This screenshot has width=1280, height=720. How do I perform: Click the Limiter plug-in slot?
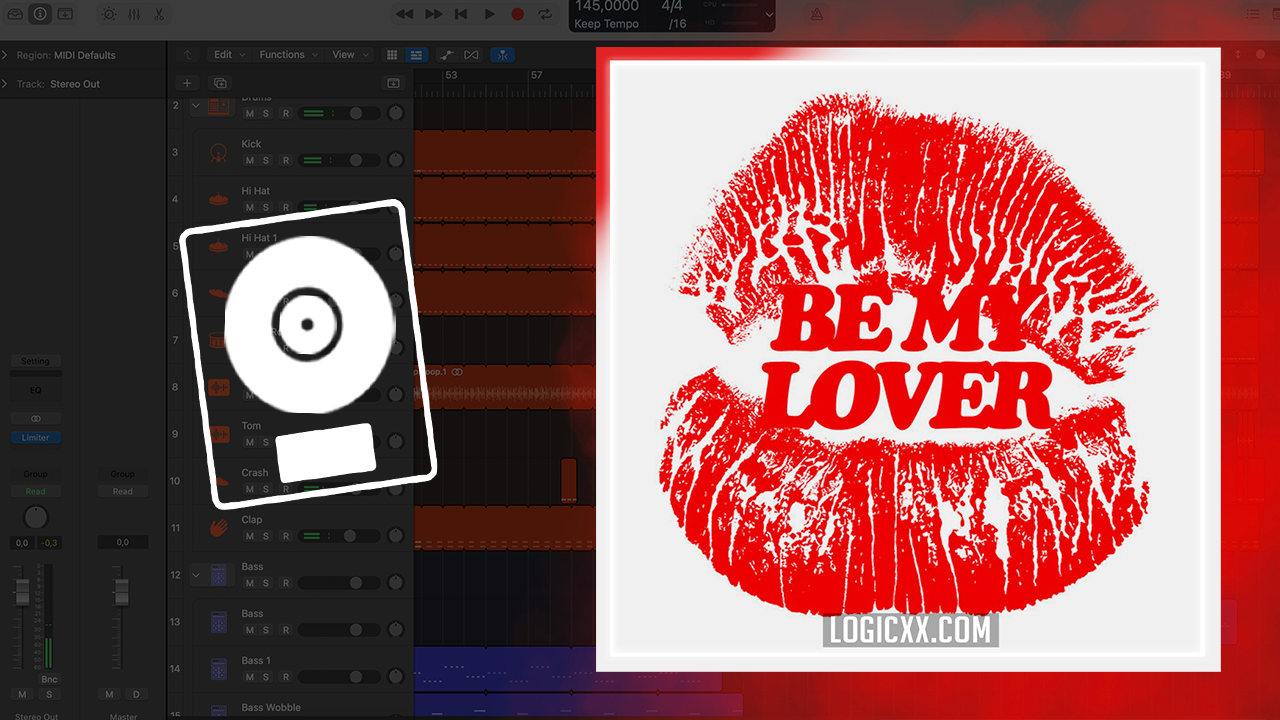pos(36,438)
